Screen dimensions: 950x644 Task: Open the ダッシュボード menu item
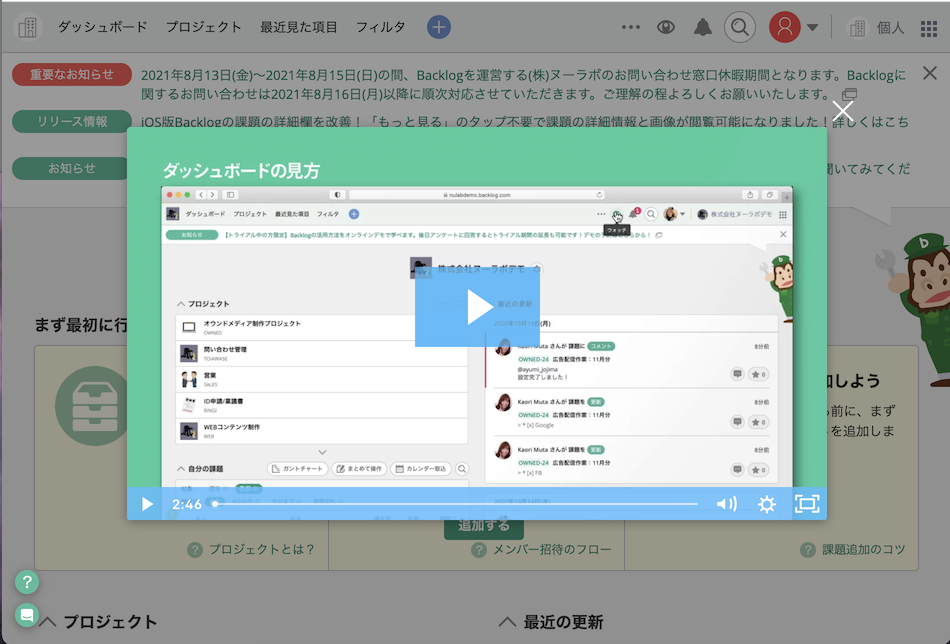(x=102, y=27)
